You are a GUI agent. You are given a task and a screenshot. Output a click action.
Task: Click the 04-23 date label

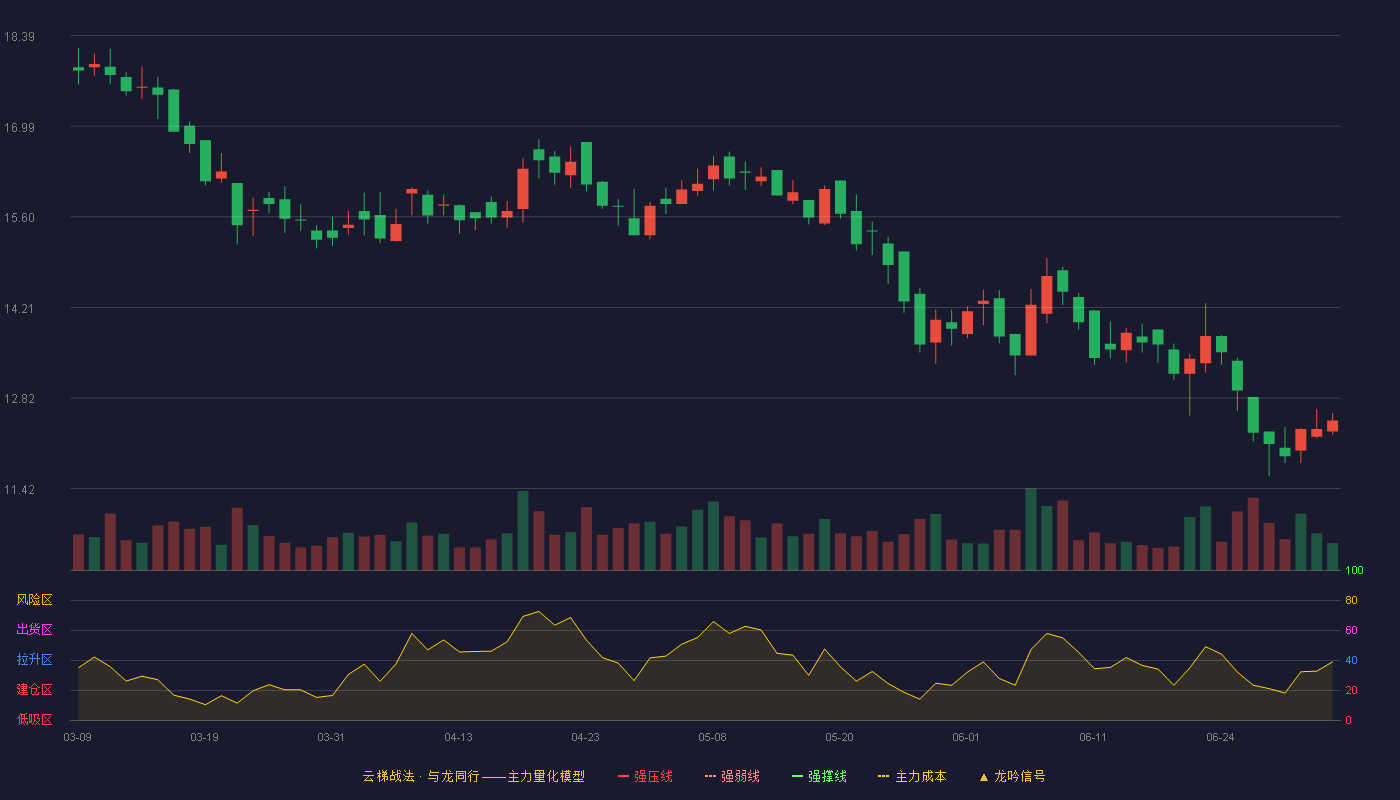(585, 737)
